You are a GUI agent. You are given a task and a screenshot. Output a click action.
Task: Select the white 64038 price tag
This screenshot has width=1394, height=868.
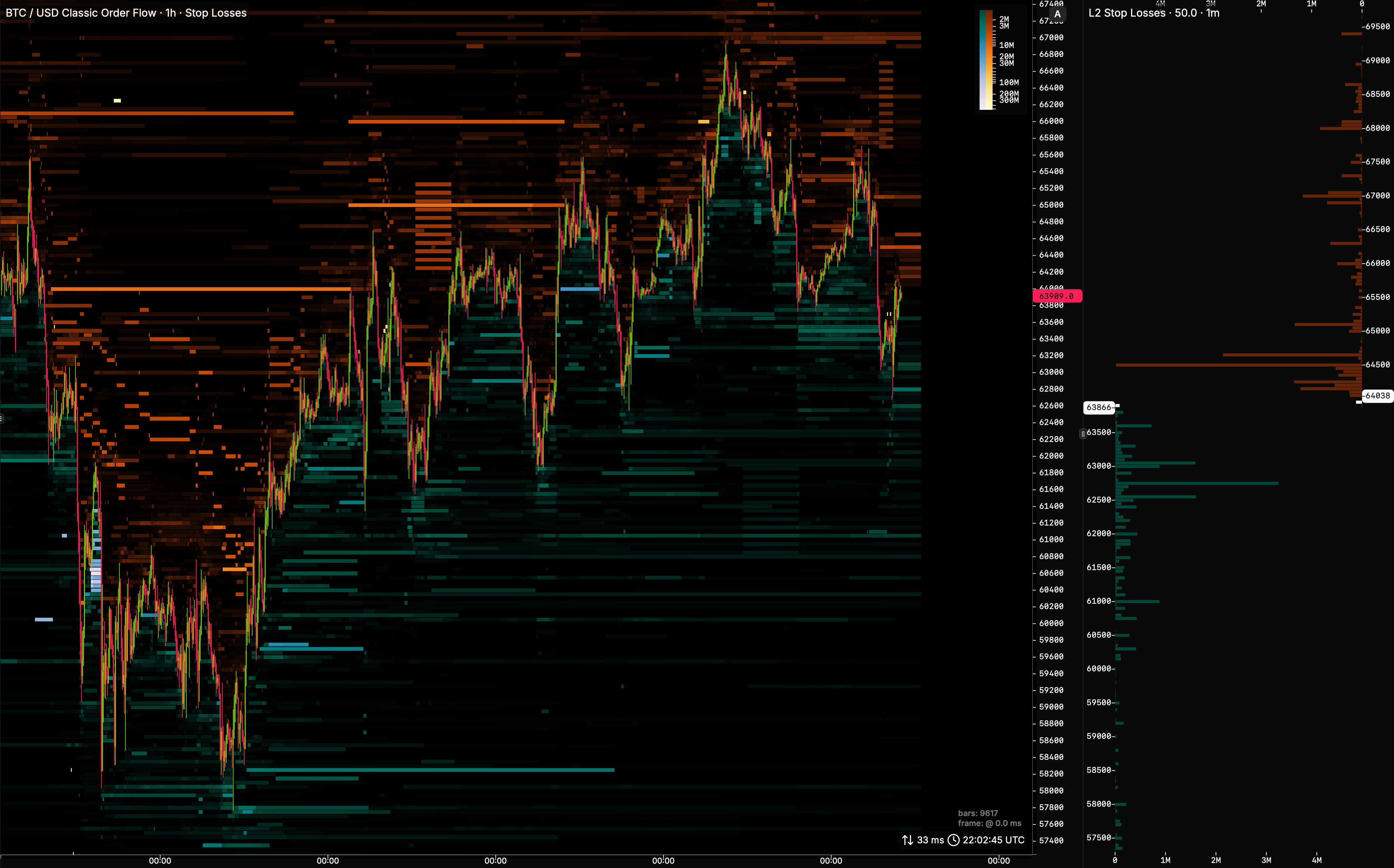pos(1377,395)
